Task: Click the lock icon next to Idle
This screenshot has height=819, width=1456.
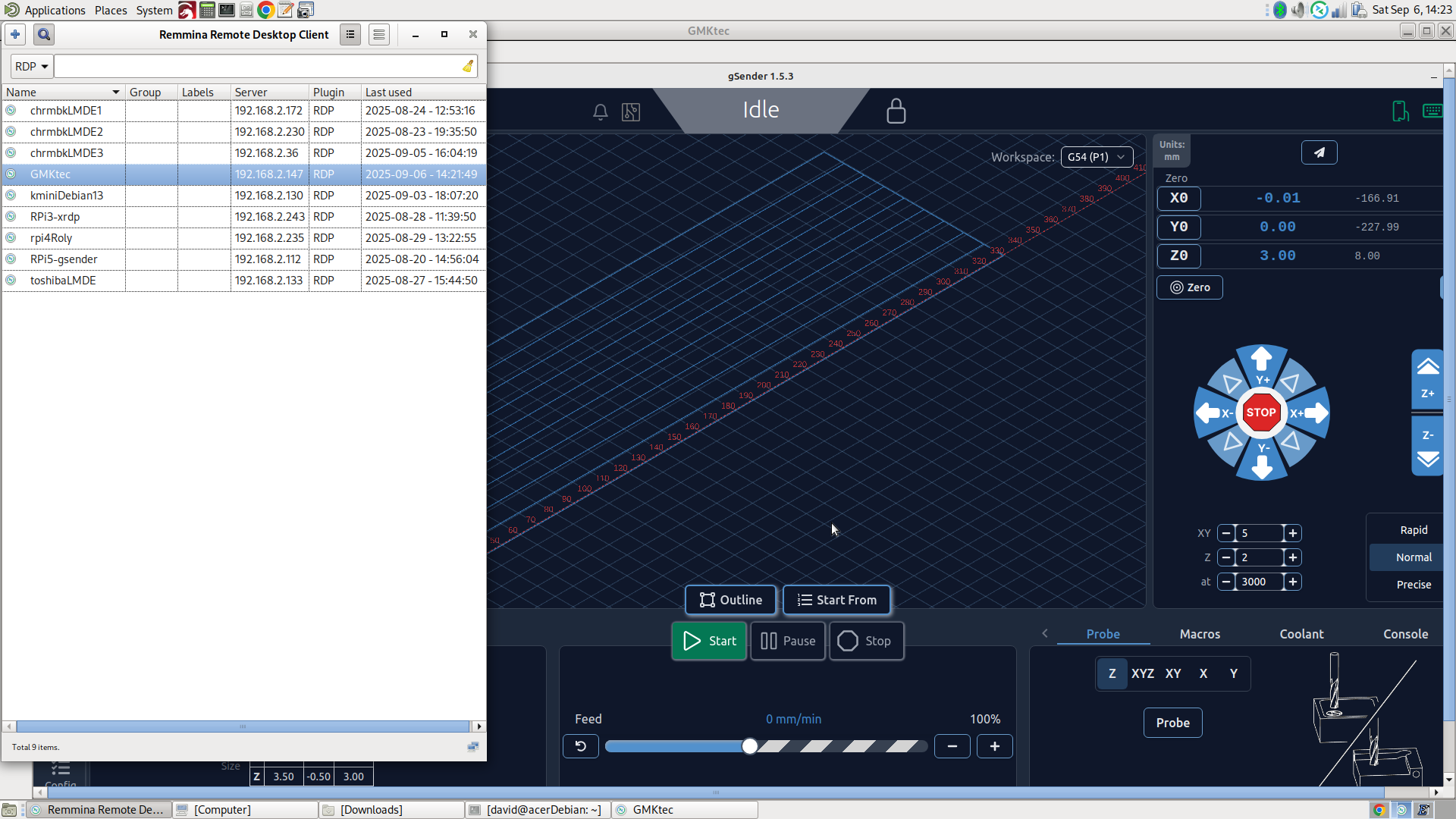Action: [x=896, y=111]
